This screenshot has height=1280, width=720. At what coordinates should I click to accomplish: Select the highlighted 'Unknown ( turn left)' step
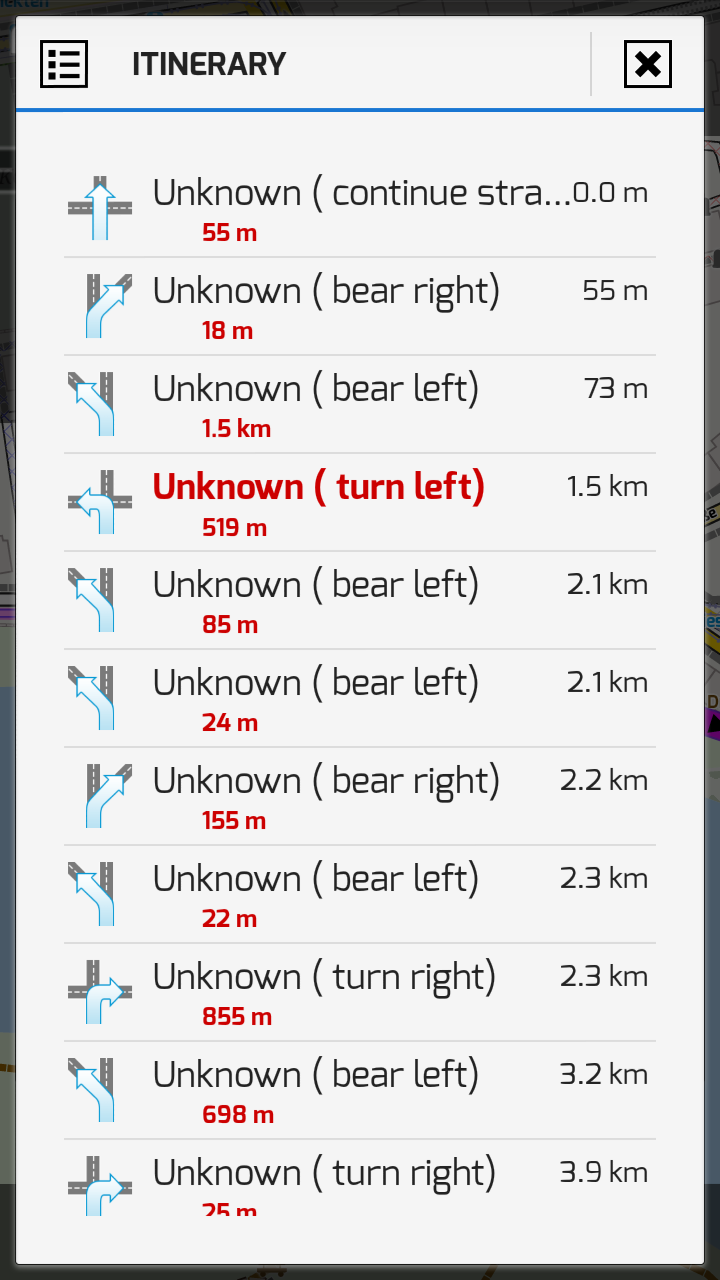pos(318,487)
